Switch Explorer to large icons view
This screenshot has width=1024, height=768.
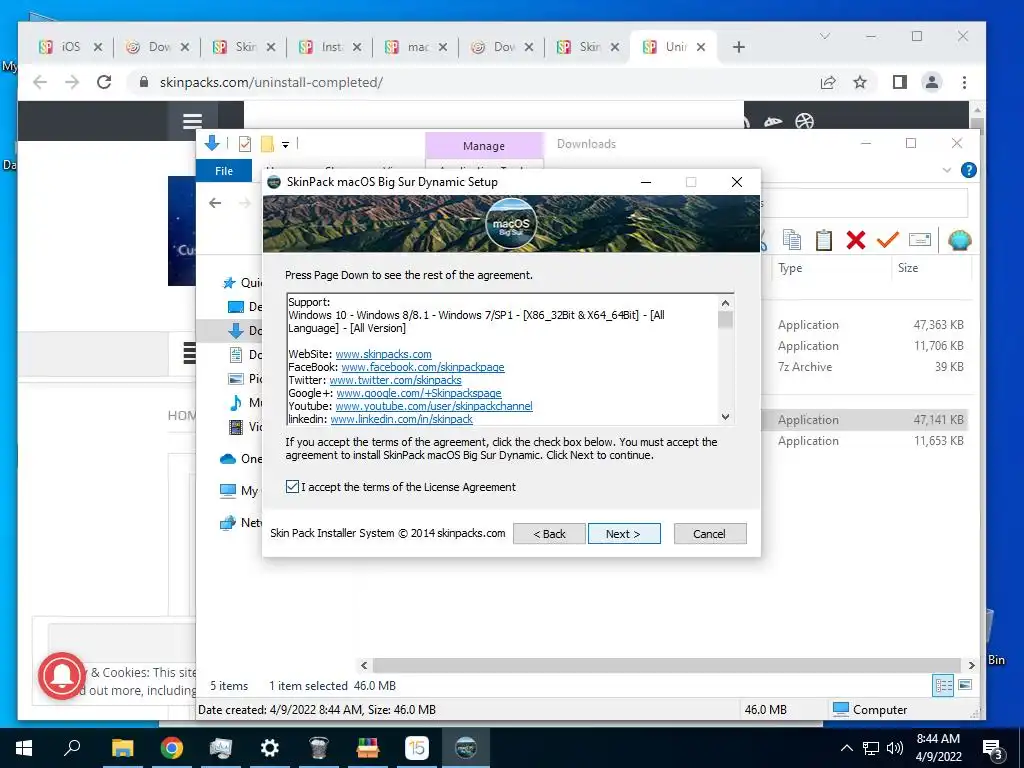coord(965,685)
